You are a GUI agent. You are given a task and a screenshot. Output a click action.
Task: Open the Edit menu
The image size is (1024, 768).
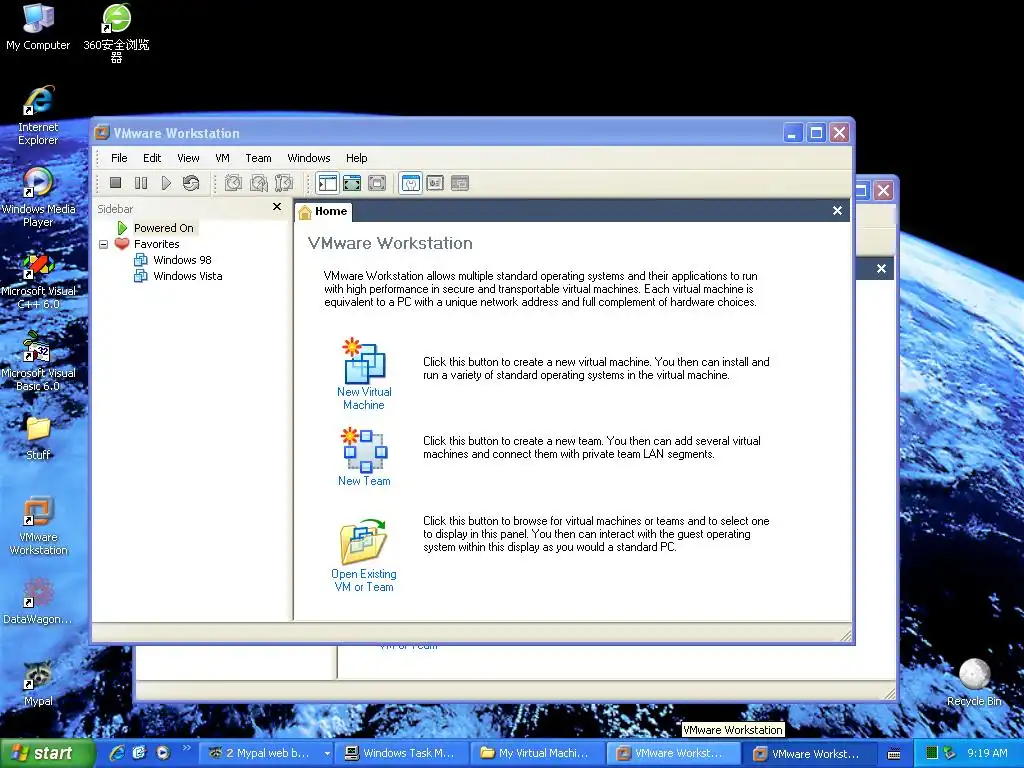152,158
